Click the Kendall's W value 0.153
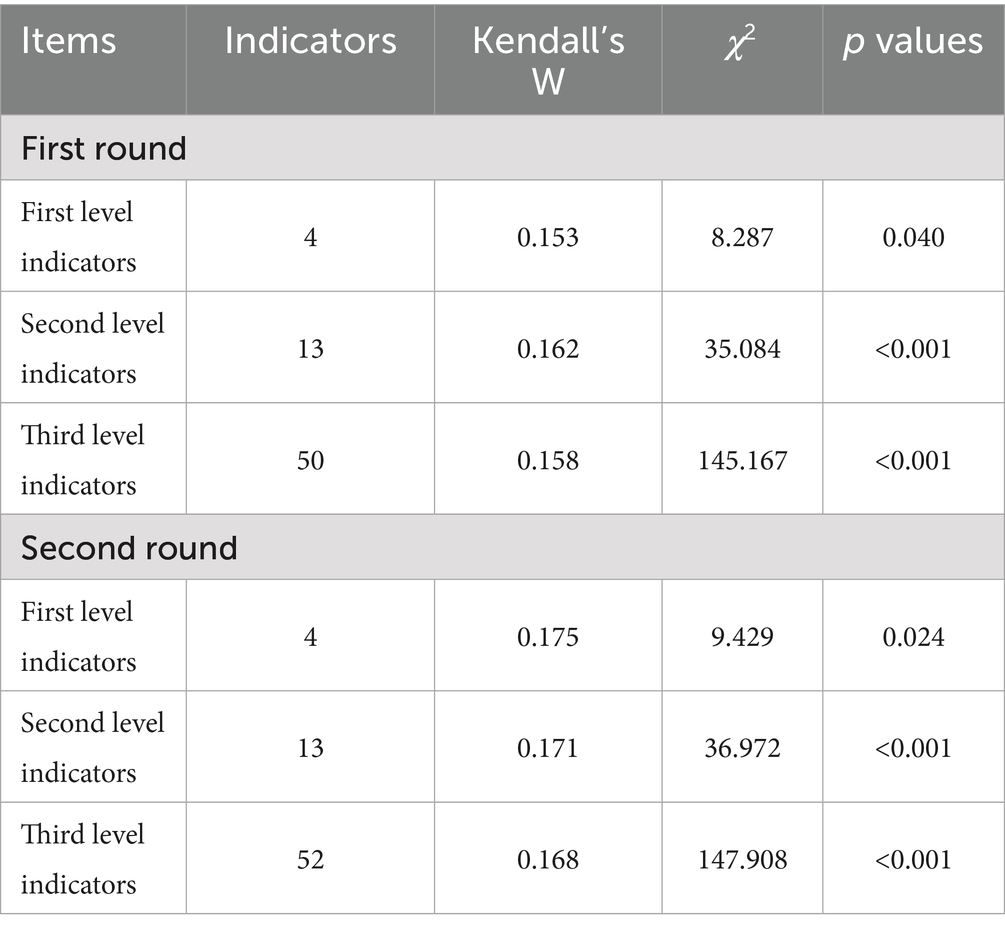Viewport: 1005px width, 932px height. tap(547, 237)
